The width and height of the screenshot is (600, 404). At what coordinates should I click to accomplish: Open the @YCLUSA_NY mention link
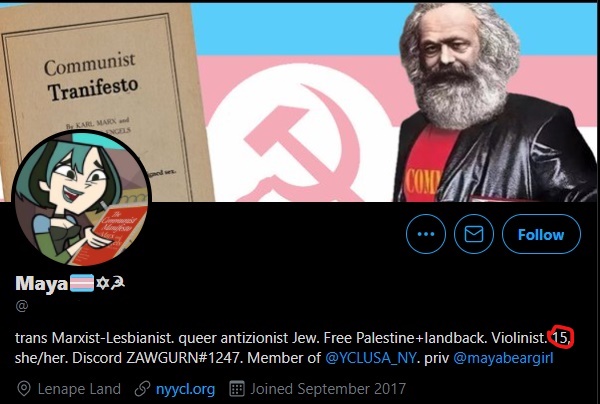tap(370, 358)
